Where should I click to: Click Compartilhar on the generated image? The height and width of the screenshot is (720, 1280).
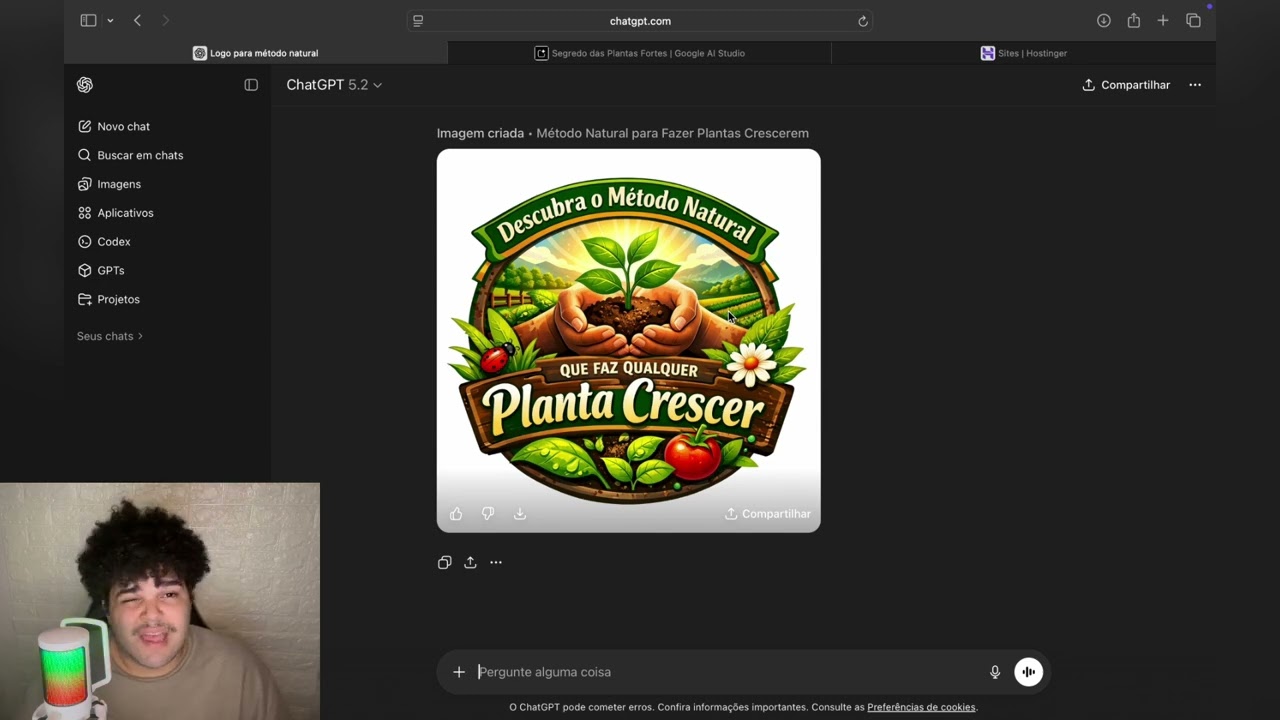point(768,514)
